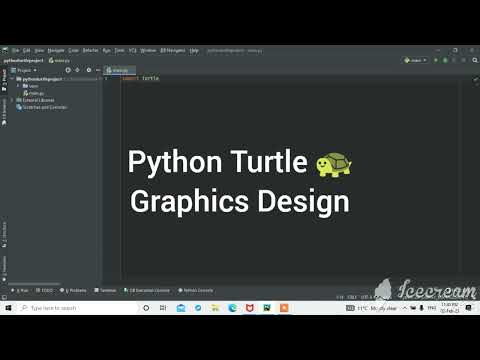Viewport: 480px width, 360px height.
Task: Open the Terminal tool window tab
Action: [105, 291]
